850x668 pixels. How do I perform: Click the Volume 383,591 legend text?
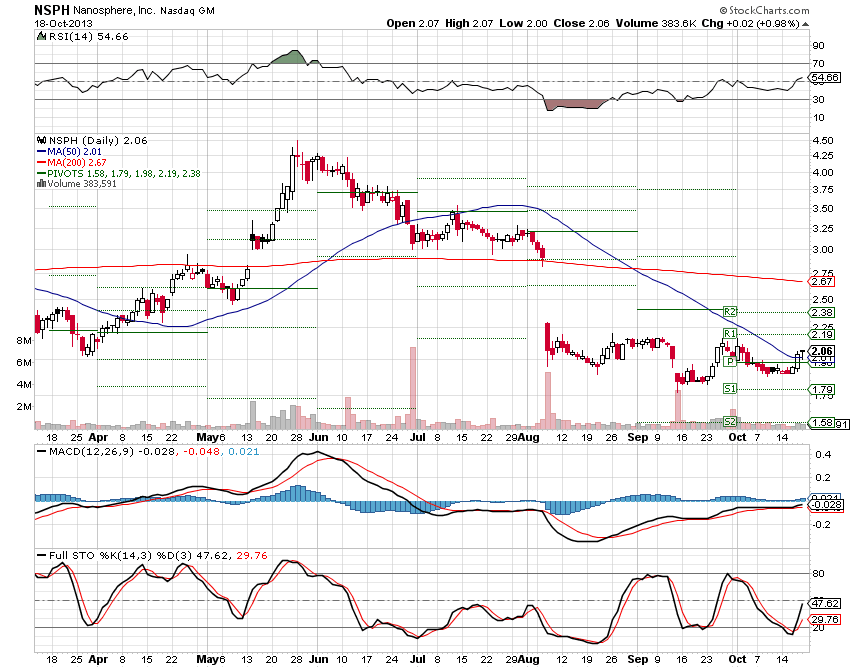point(82,184)
